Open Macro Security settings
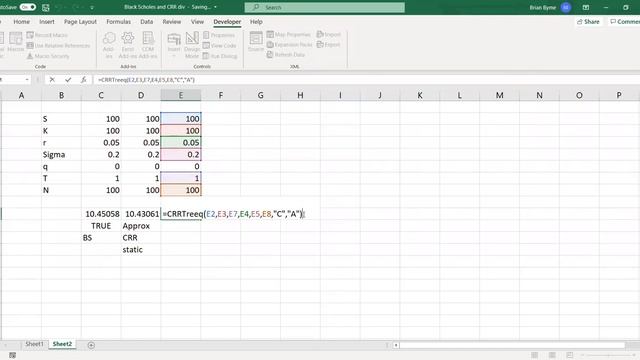 click(48, 56)
